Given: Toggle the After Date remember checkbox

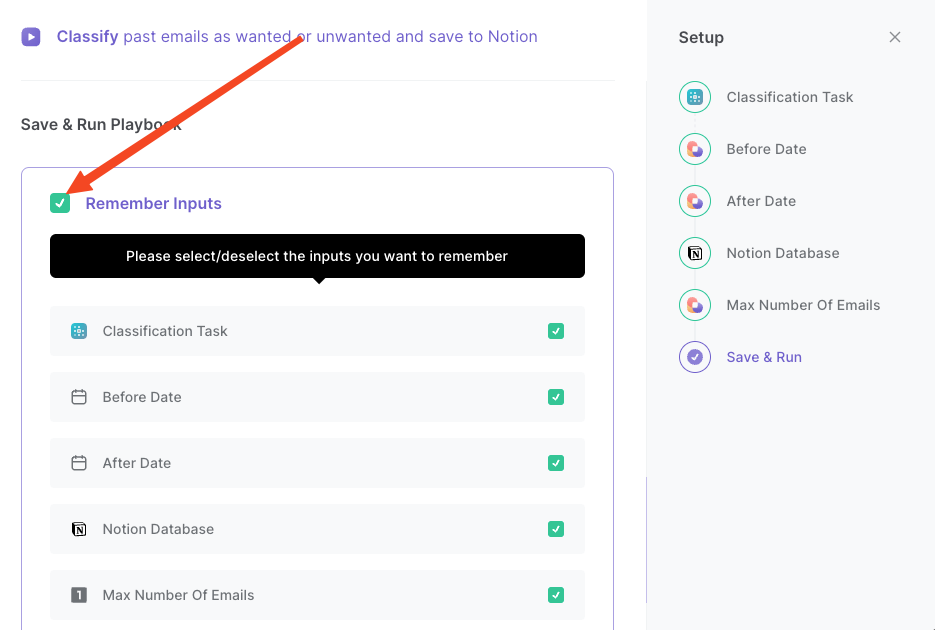Looking at the screenshot, I should tap(556, 463).
